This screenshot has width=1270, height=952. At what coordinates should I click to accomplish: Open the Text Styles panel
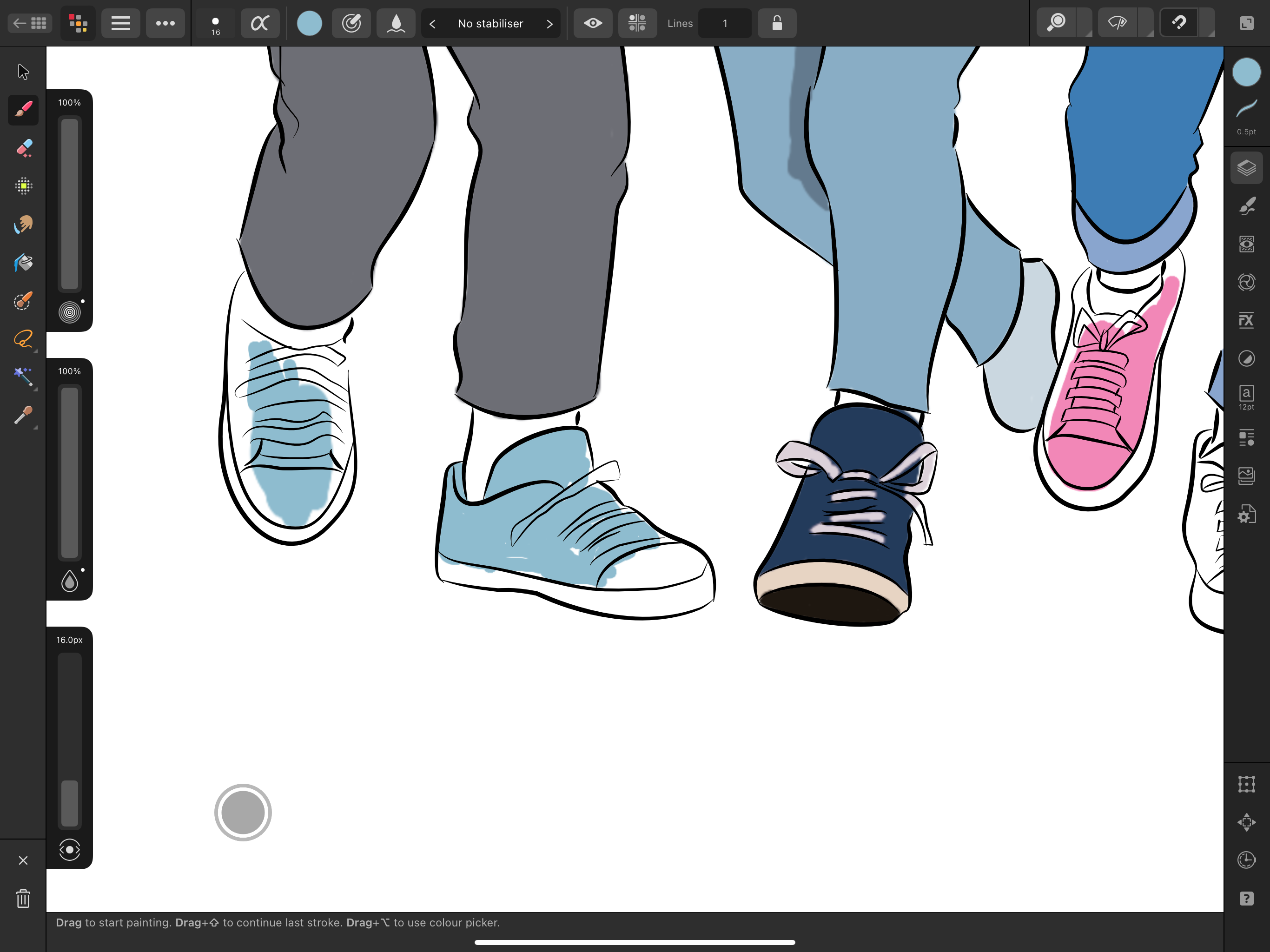1246,437
